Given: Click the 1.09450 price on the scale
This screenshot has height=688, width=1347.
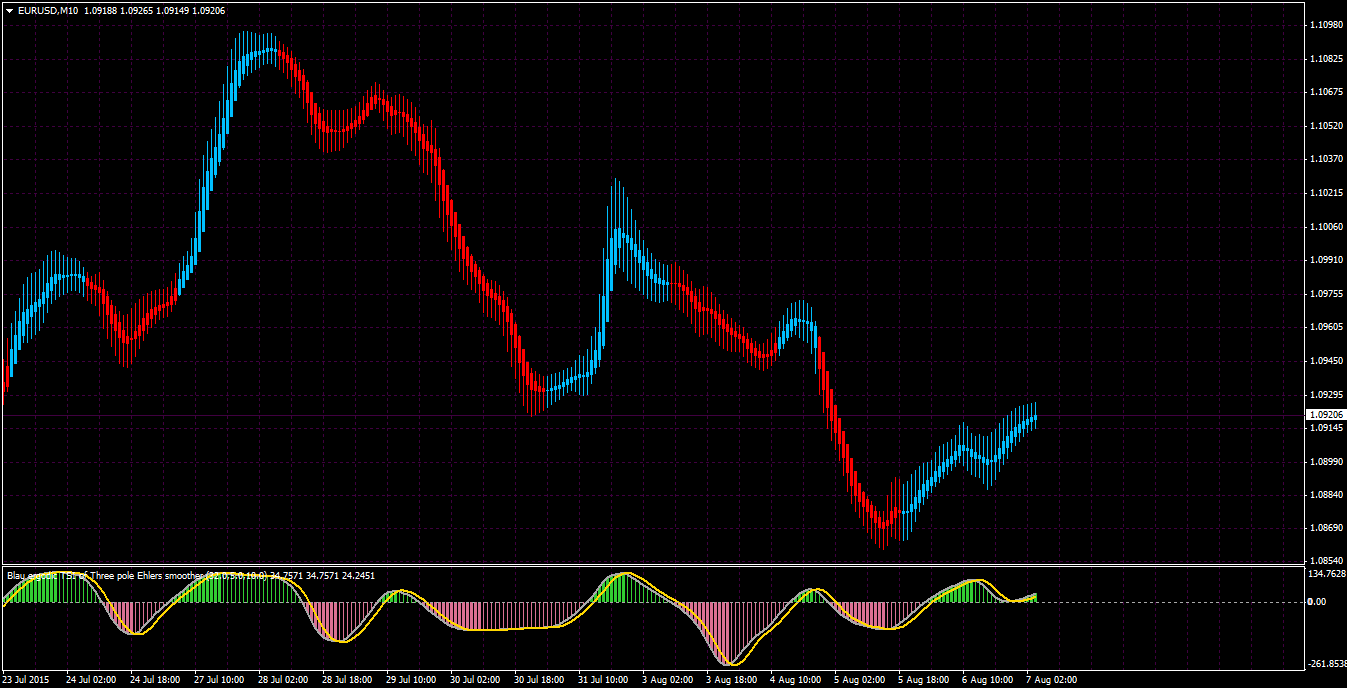Looking at the screenshot, I should pyautogui.click(x=1326, y=361).
